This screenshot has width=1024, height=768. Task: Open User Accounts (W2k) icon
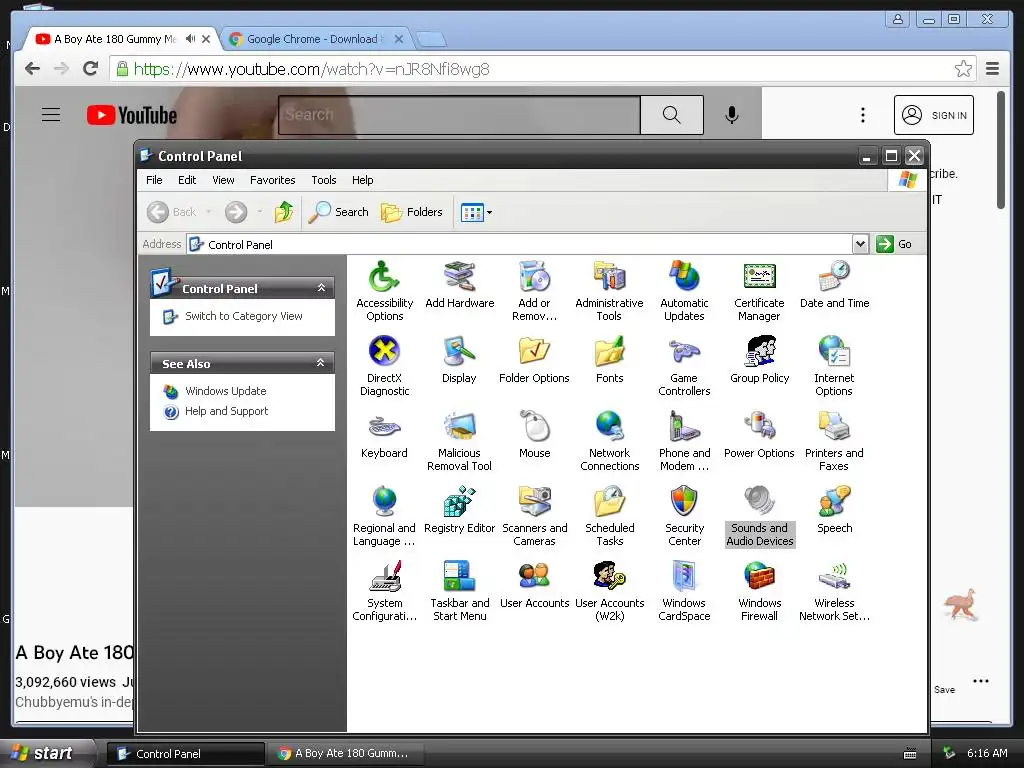pos(609,592)
